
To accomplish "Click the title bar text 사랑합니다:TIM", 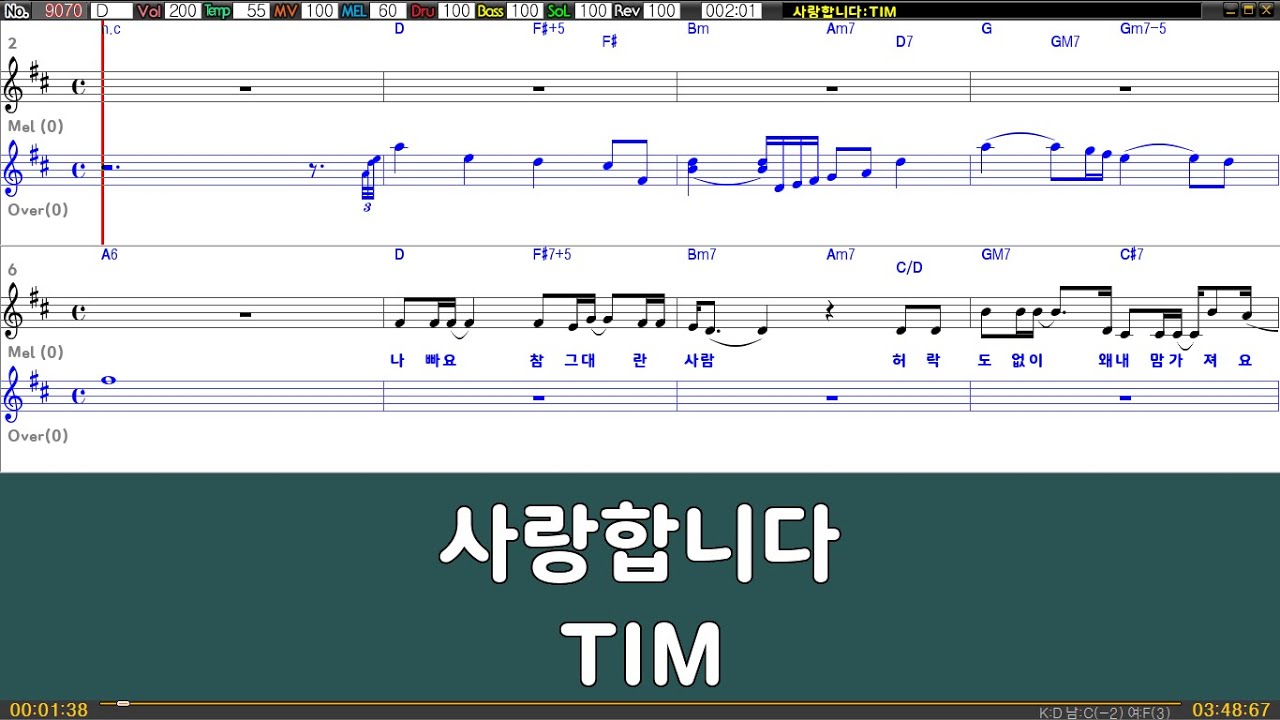I will tap(844, 11).
